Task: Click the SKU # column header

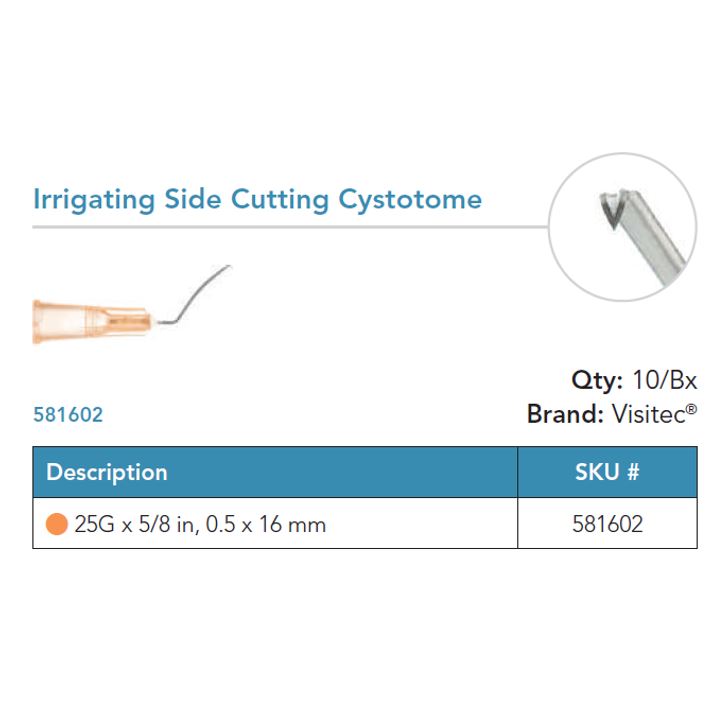Action: (x=607, y=472)
